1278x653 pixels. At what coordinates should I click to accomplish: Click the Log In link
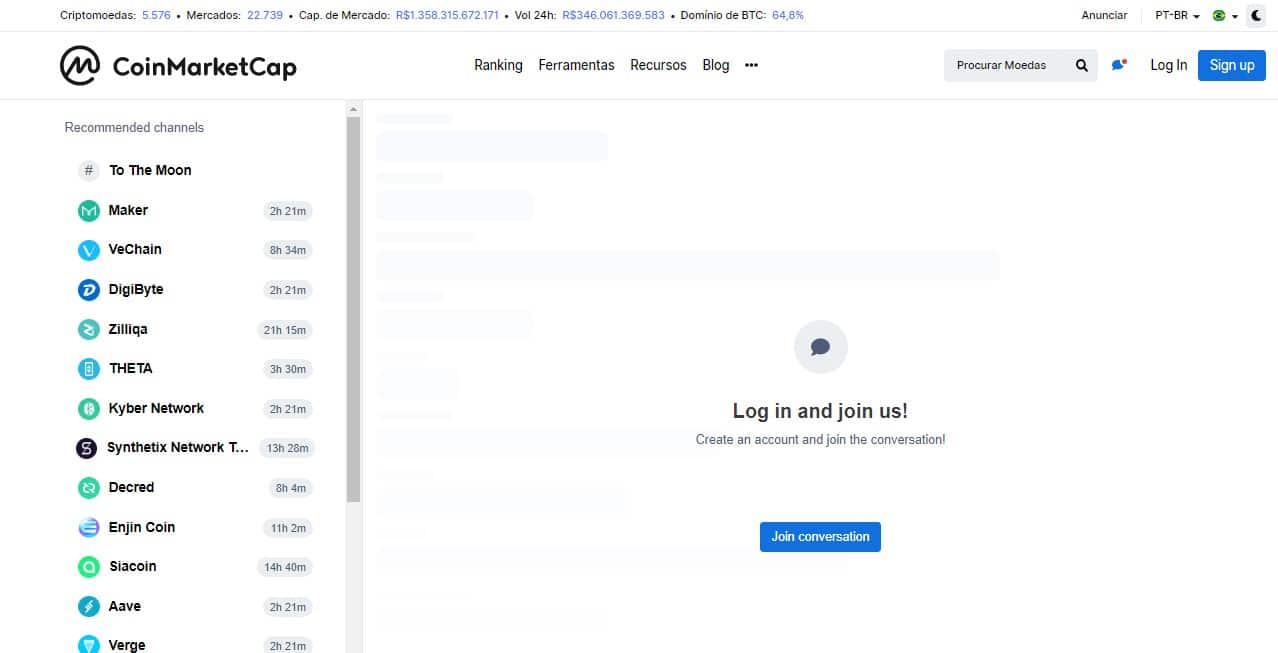pyautogui.click(x=1168, y=65)
